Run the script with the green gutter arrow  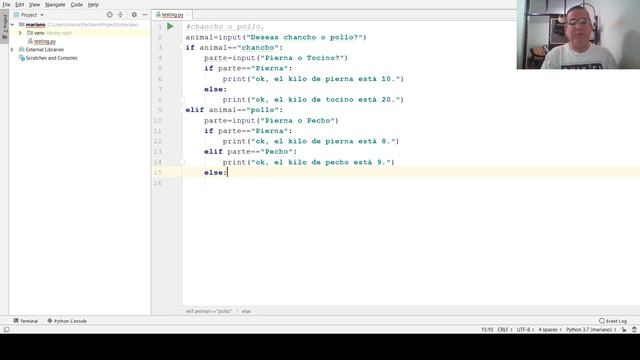coord(170,27)
